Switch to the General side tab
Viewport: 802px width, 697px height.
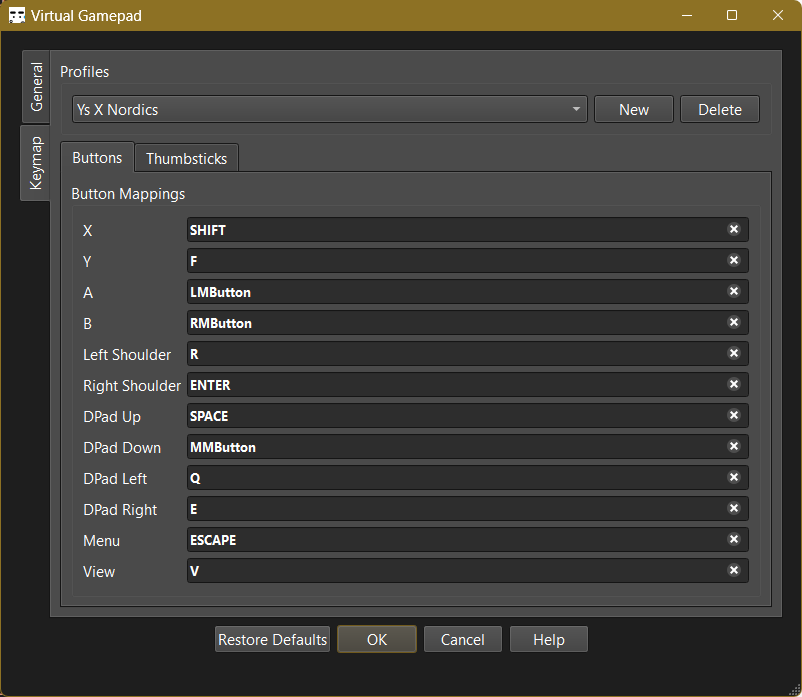pos(36,87)
